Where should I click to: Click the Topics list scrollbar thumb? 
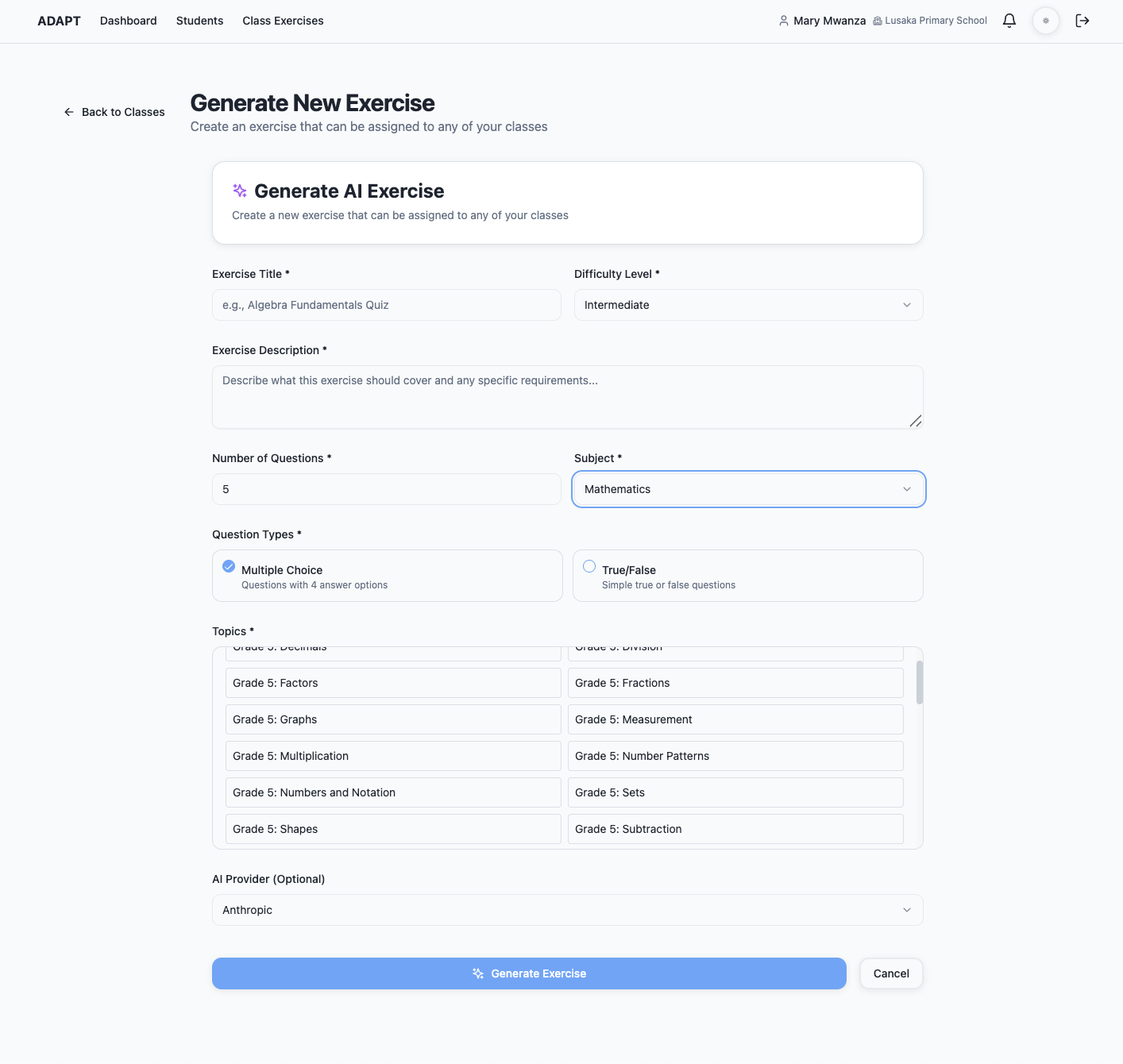[920, 682]
